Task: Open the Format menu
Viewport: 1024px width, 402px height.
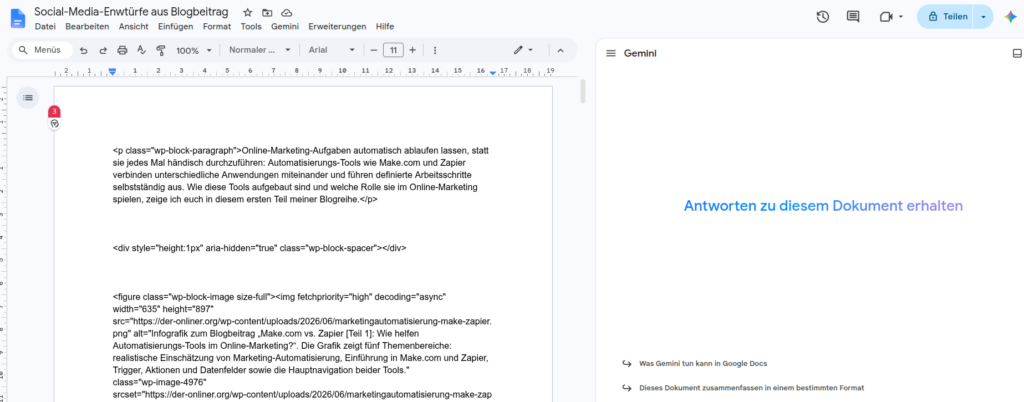Action: coord(217,27)
